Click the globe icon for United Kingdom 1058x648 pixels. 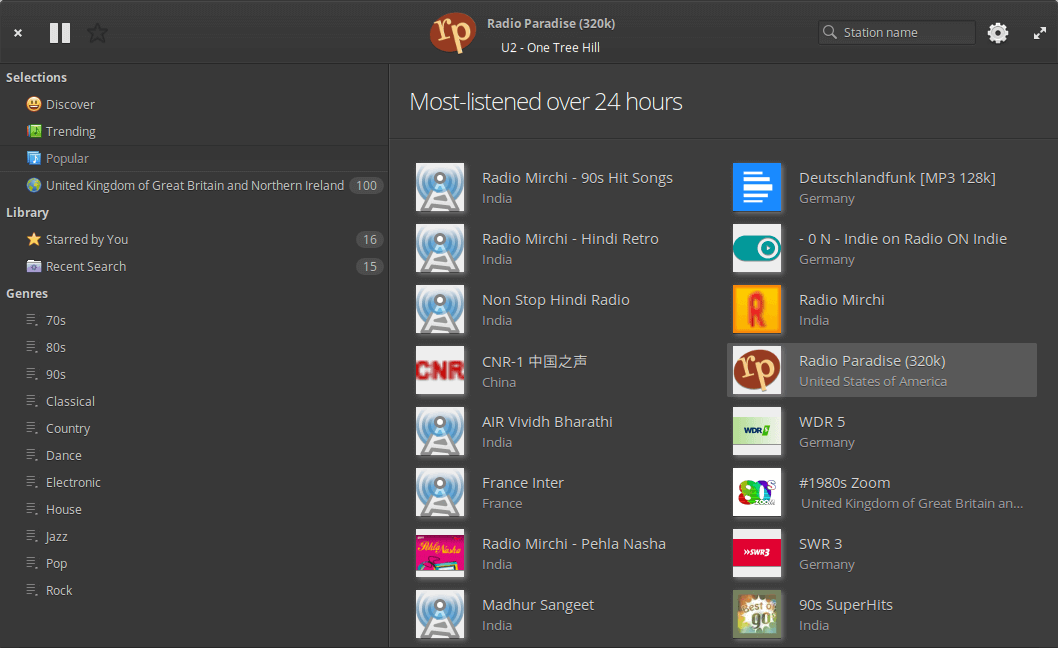click(34, 185)
